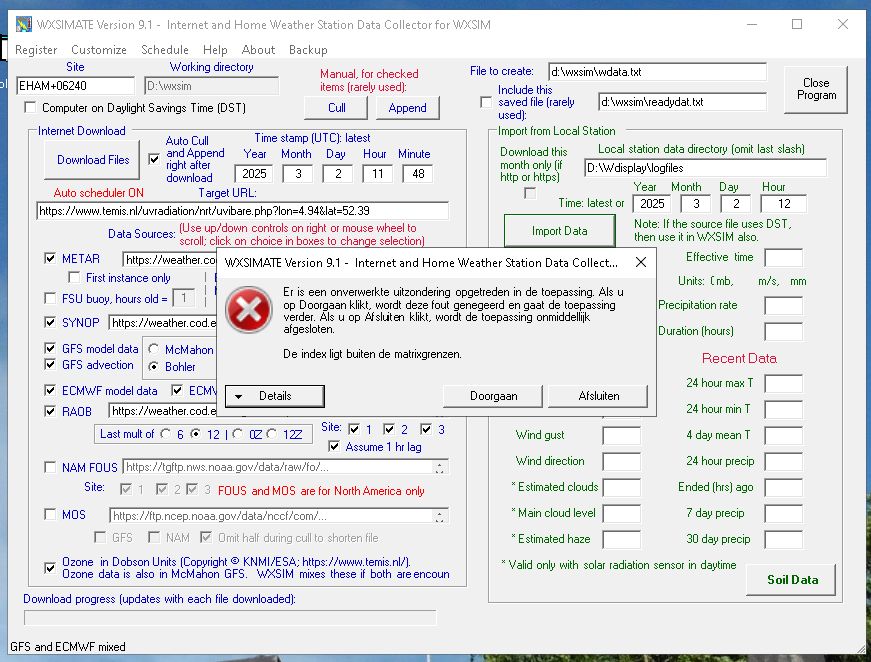Select Bohler GFS radio option

coord(153,367)
